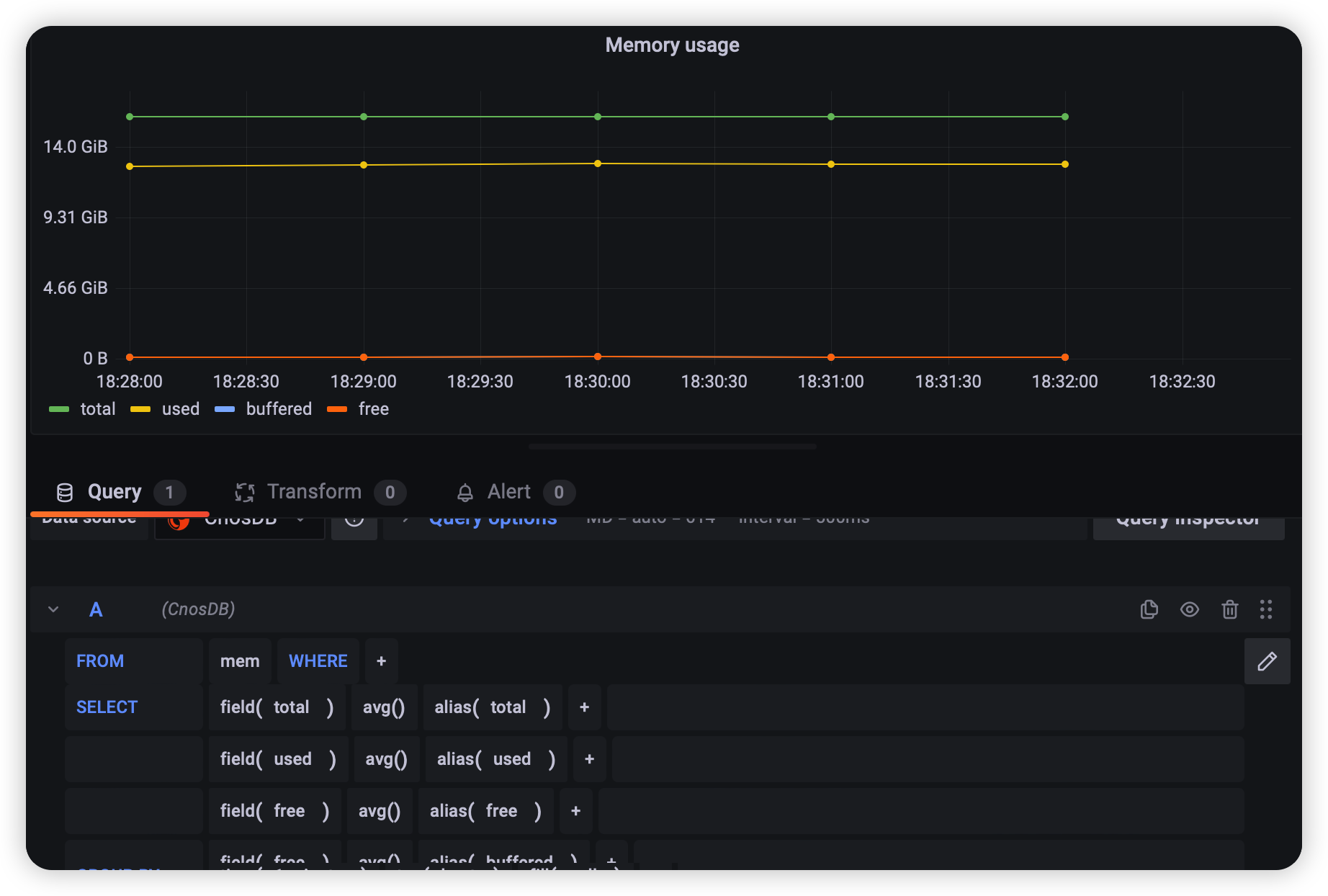Click the Transform tab's arrows icon

pyautogui.click(x=244, y=492)
